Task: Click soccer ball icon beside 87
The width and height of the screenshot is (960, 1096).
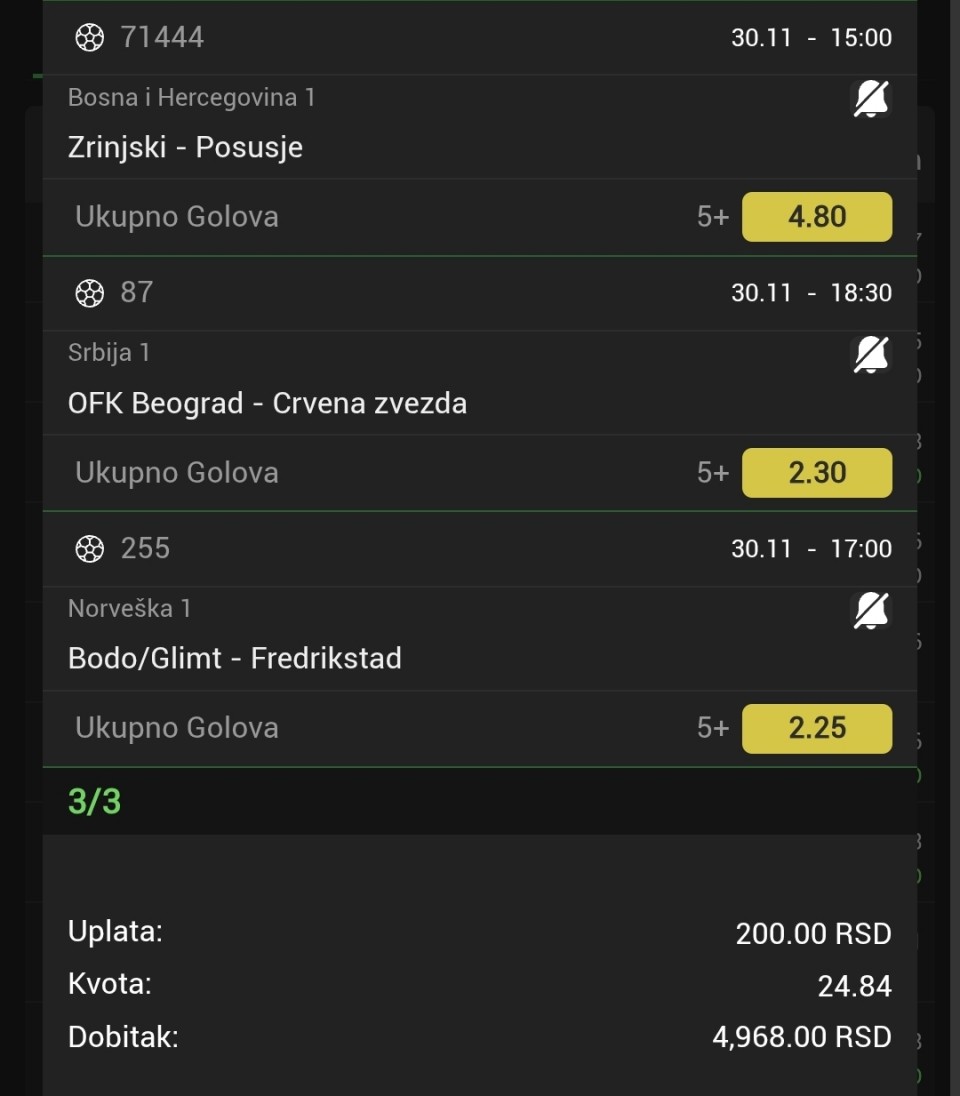Action: [x=89, y=293]
